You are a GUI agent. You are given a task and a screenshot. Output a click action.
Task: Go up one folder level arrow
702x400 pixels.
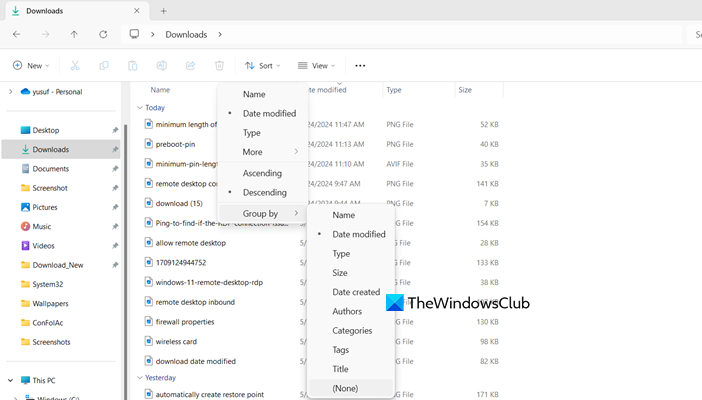click(x=74, y=34)
